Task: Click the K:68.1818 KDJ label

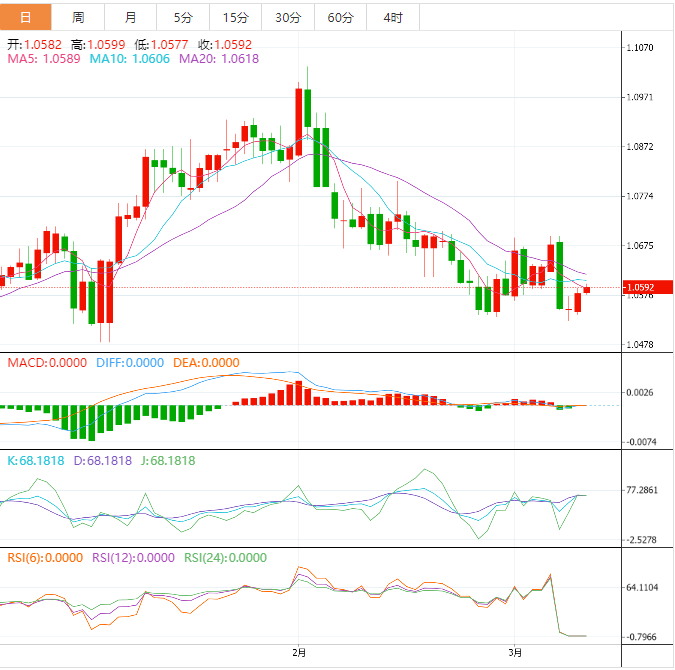Action: pos(35,461)
